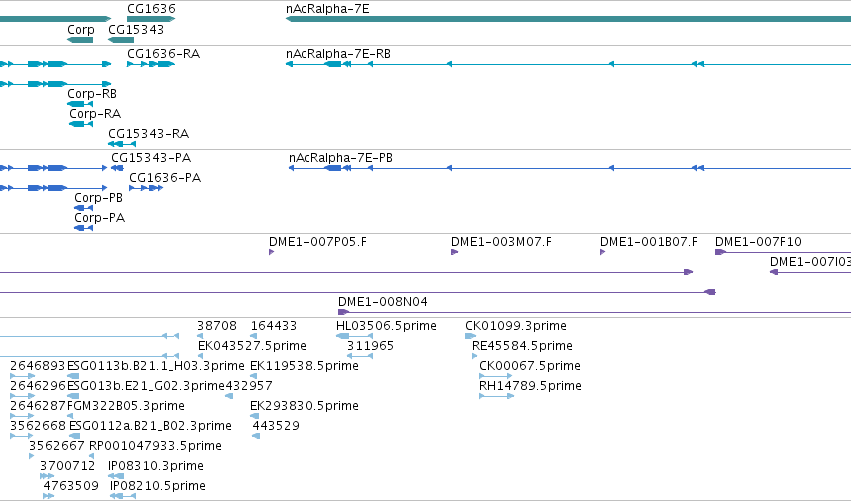Select the CG1636-PA protein glyph
This screenshot has width=851, height=501.
click(x=146, y=188)
